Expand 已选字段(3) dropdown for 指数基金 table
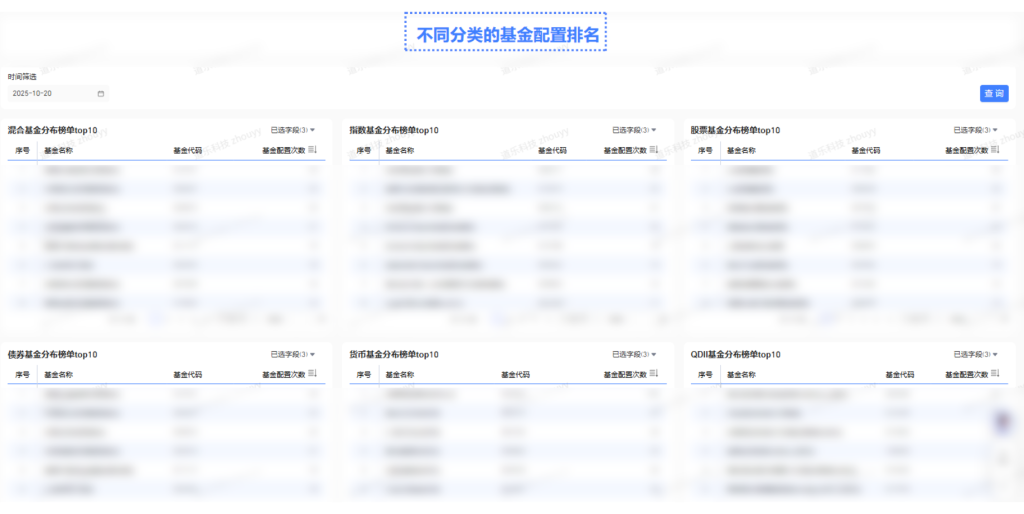Viewport: 1024px width, 514px height. [635, 130]
